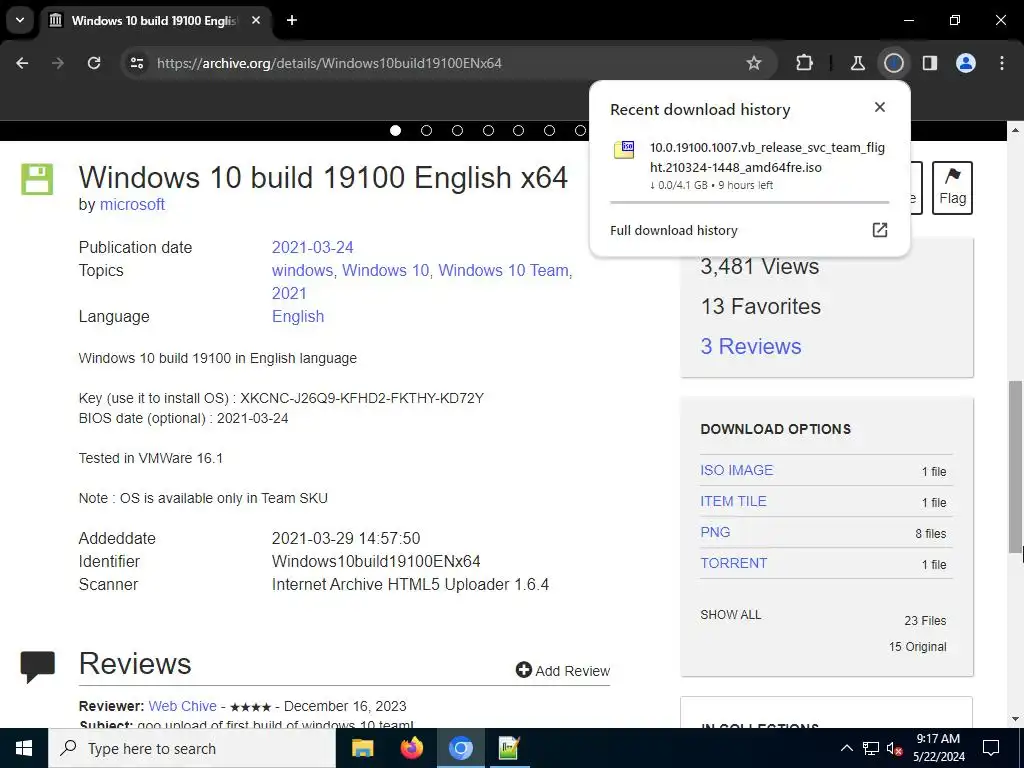1024x768 pixels.
Task: Click the Reviews speech bubble icon
Action: point(37,666)
